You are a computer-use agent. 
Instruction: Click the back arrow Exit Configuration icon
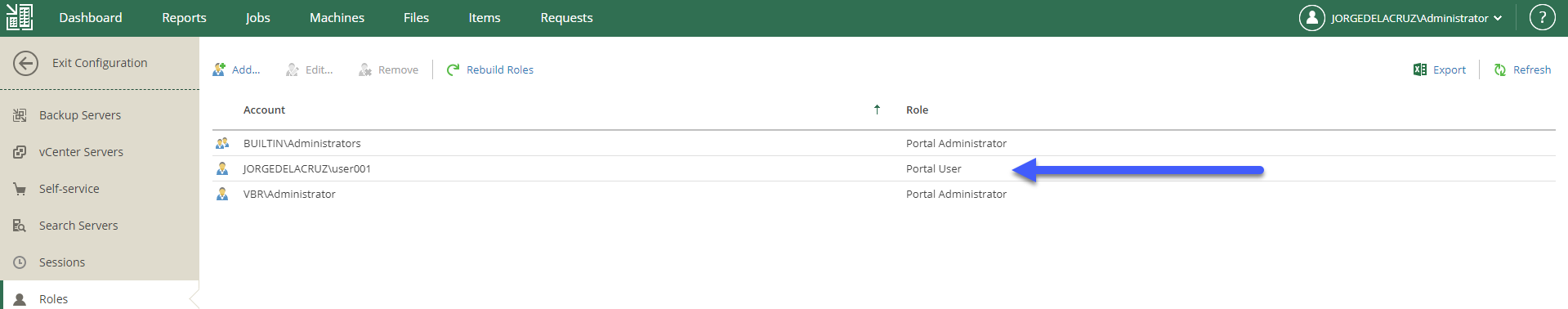pos(25,63)
